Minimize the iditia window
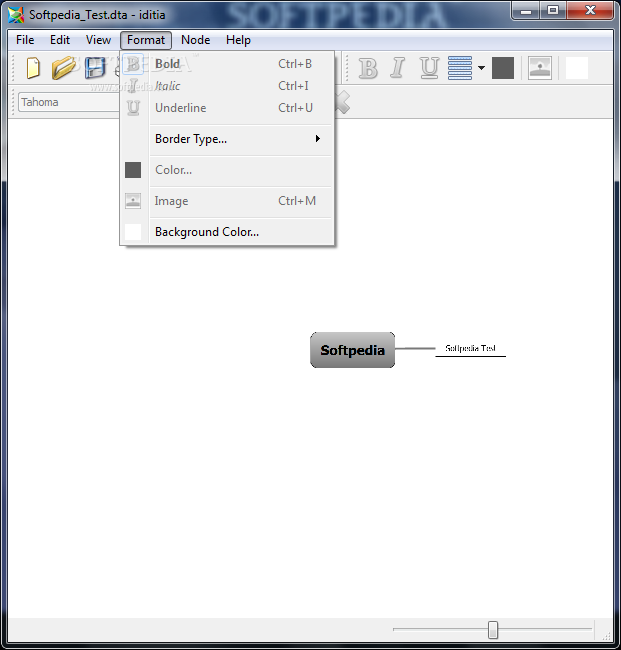 (x=526, y=10)
